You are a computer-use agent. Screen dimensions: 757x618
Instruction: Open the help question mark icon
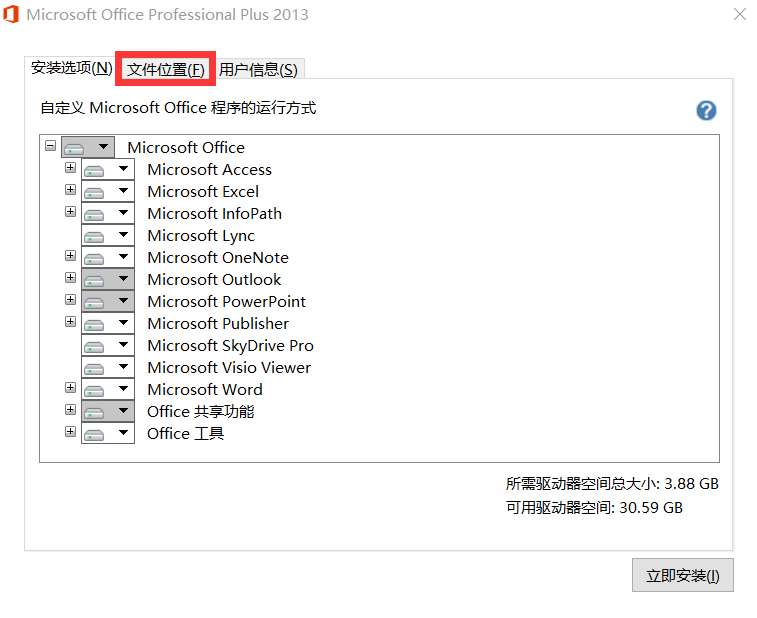tap(706, 111)
